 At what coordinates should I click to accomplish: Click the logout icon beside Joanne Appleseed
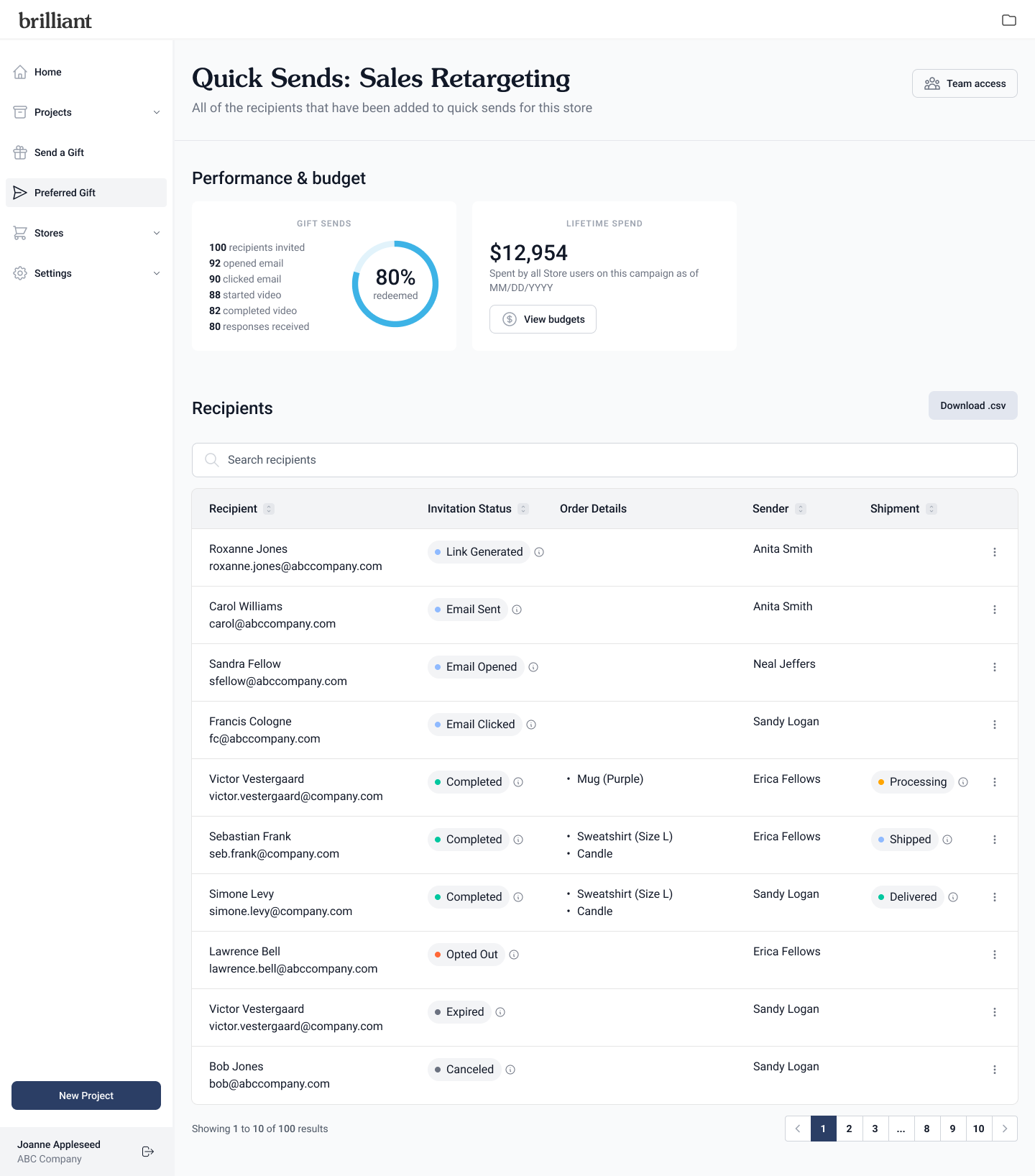point(148,1152)
